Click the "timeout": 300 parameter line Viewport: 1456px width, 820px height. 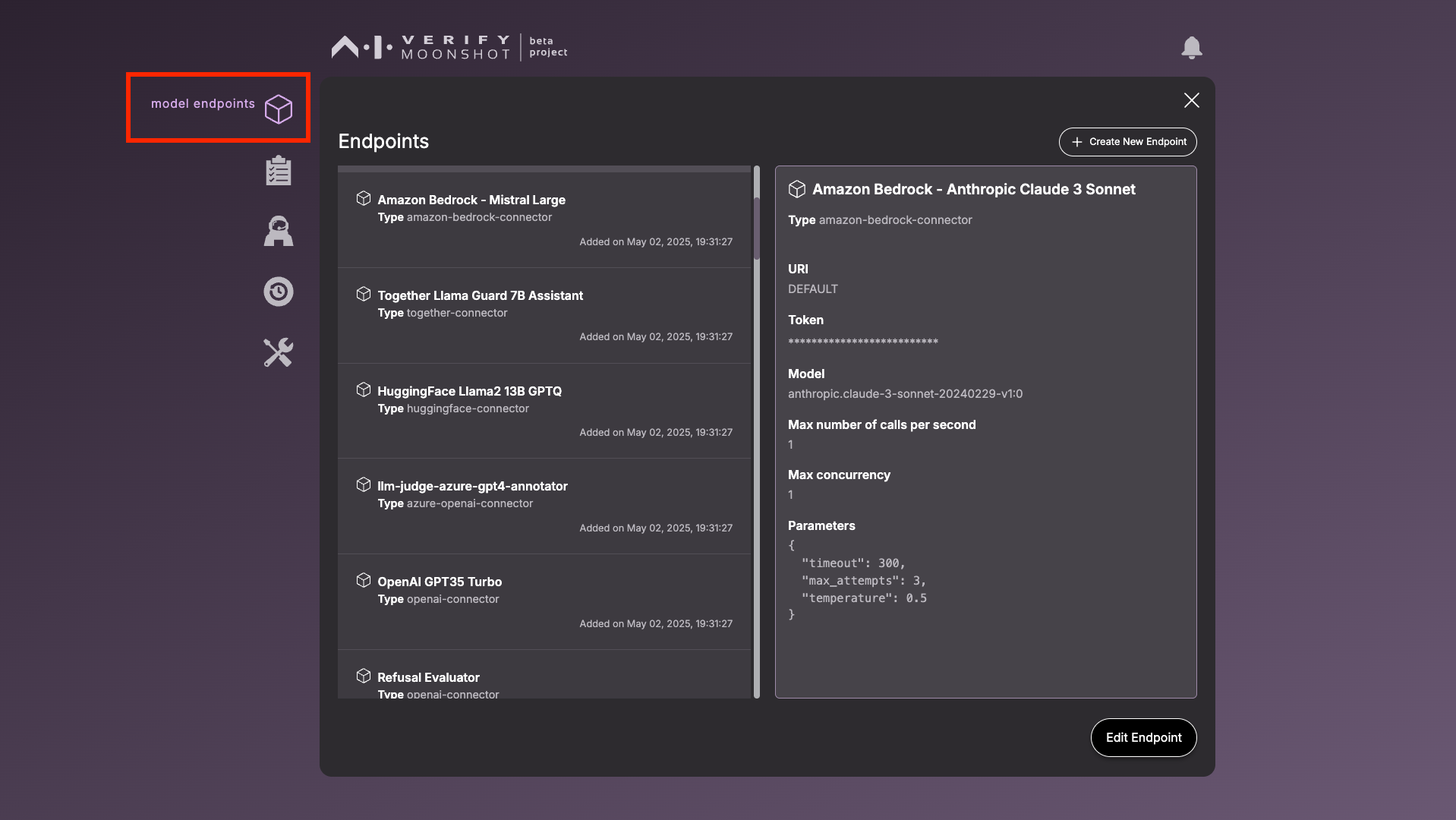coord(853,563)
